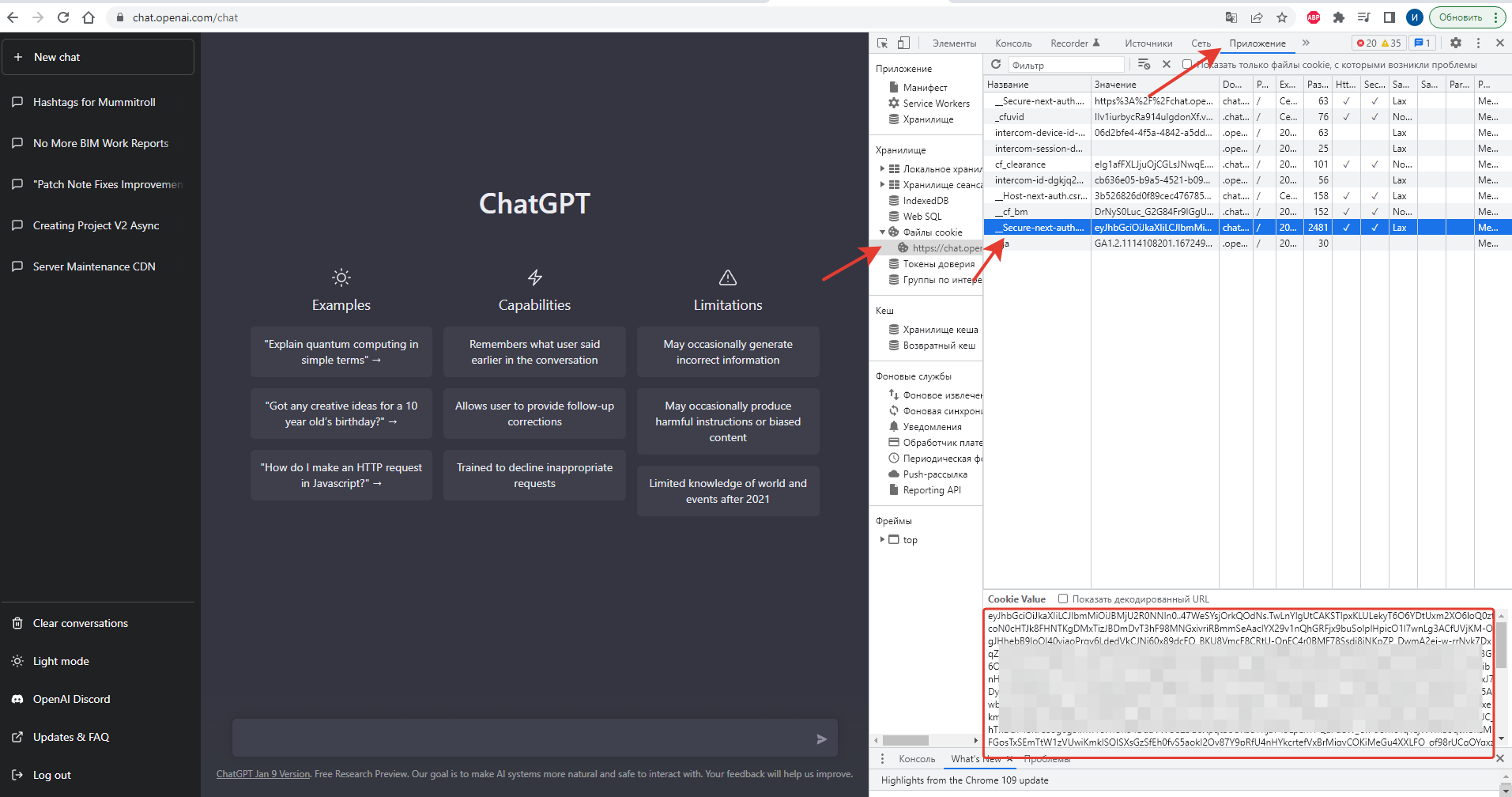This screenshot has height=797, width=1512.
Task: Open the Манифест item
Action: pos(925,87)
